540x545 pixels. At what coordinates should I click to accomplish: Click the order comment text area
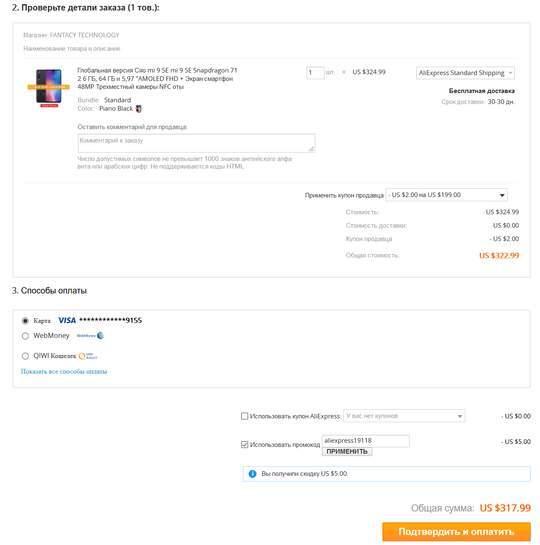[x=196, y=143]
